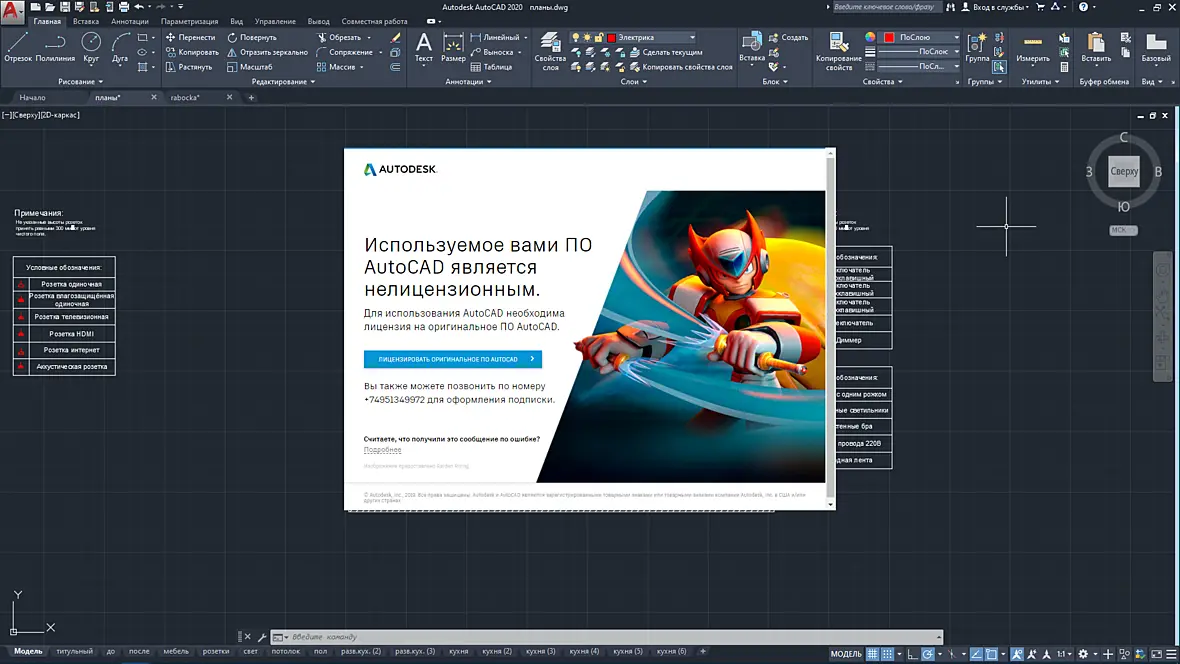Select the Размер dimension tool
1180x664 pixels.
[x=453, y=47]
